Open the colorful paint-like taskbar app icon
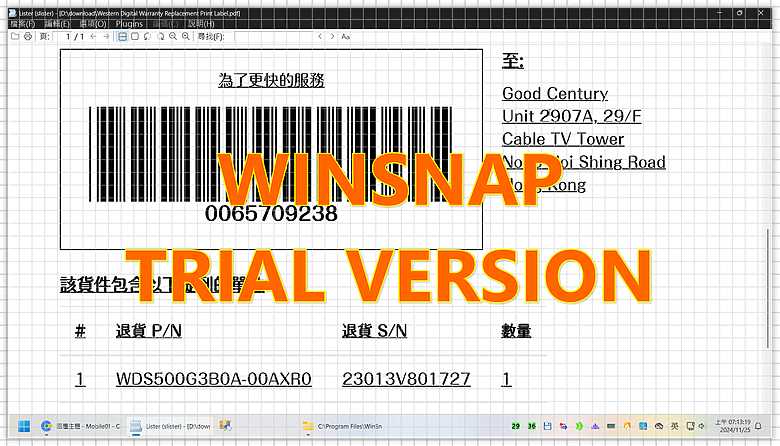Screen dimensions: 780x446 225,426
